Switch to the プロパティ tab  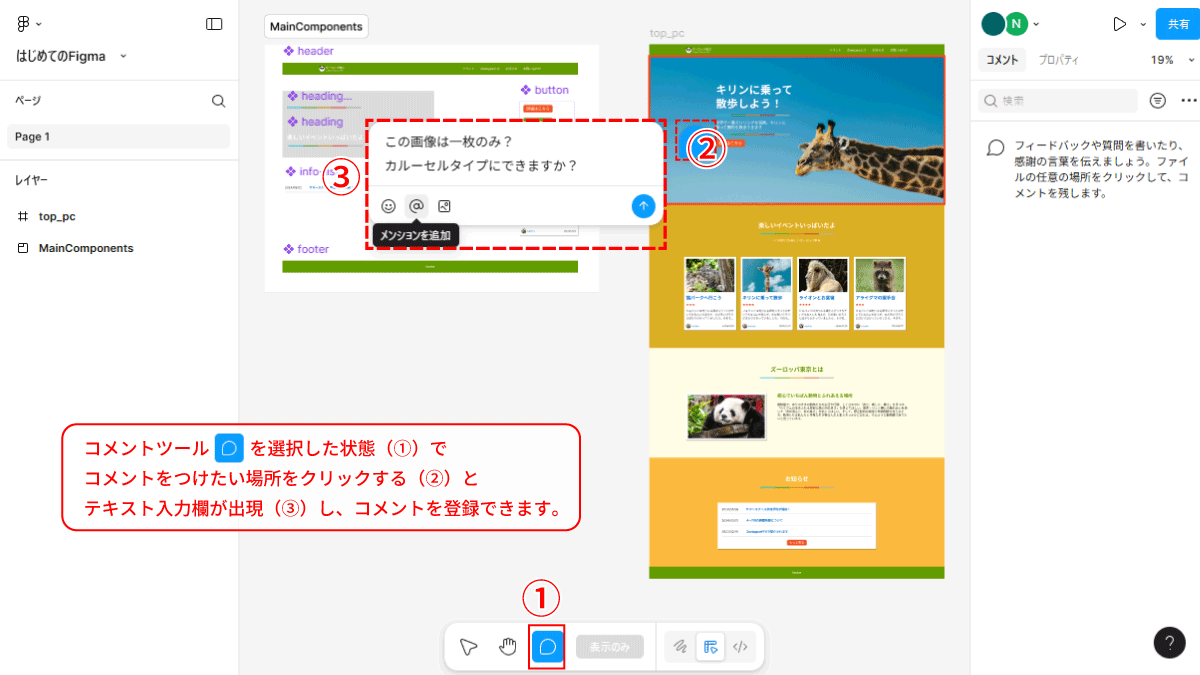tap(1058, 60)
